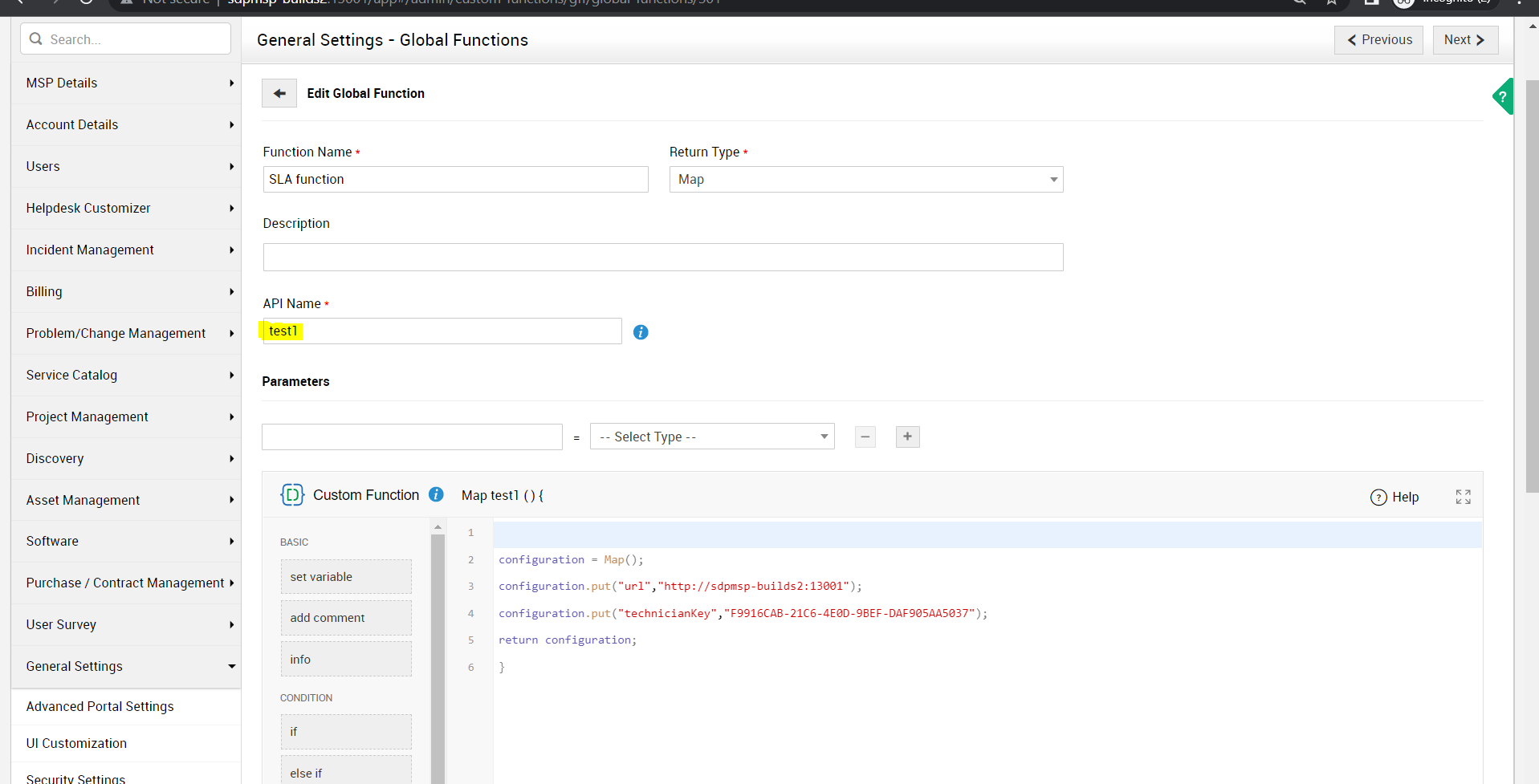1539x784 pixels.
Task: Remove parameter row with minus button
Action: (x=865, y=437)
